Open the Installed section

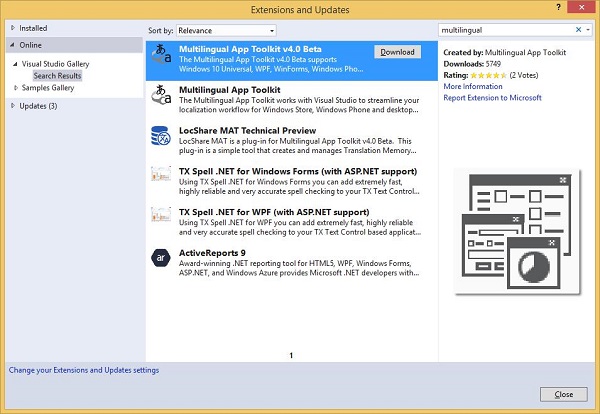coord(33,28)
